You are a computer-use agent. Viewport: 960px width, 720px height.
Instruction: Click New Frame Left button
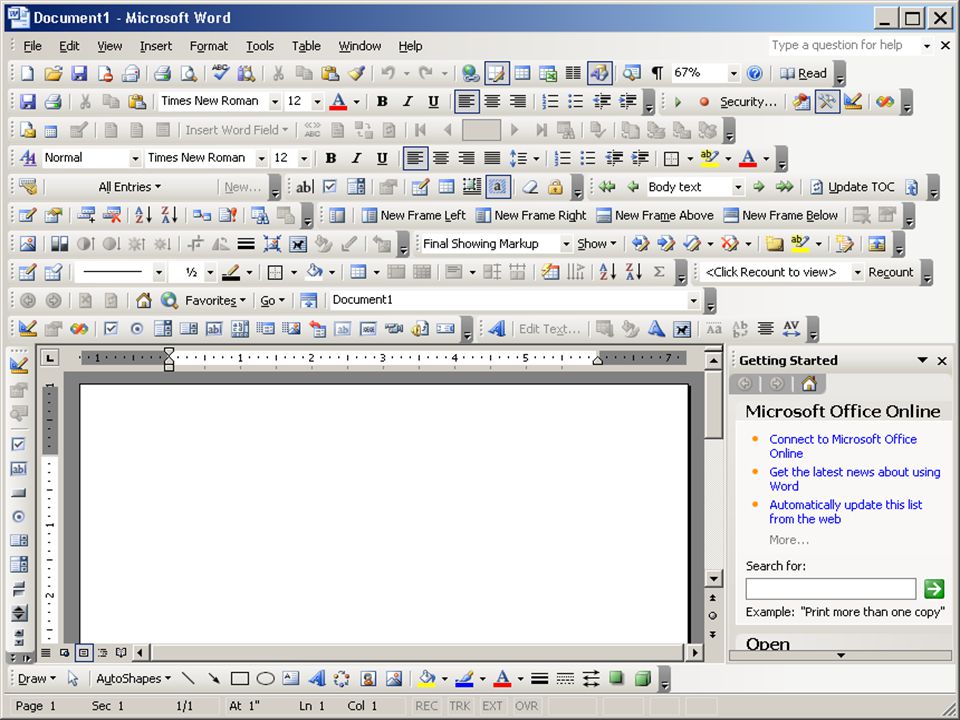point(413,215)
